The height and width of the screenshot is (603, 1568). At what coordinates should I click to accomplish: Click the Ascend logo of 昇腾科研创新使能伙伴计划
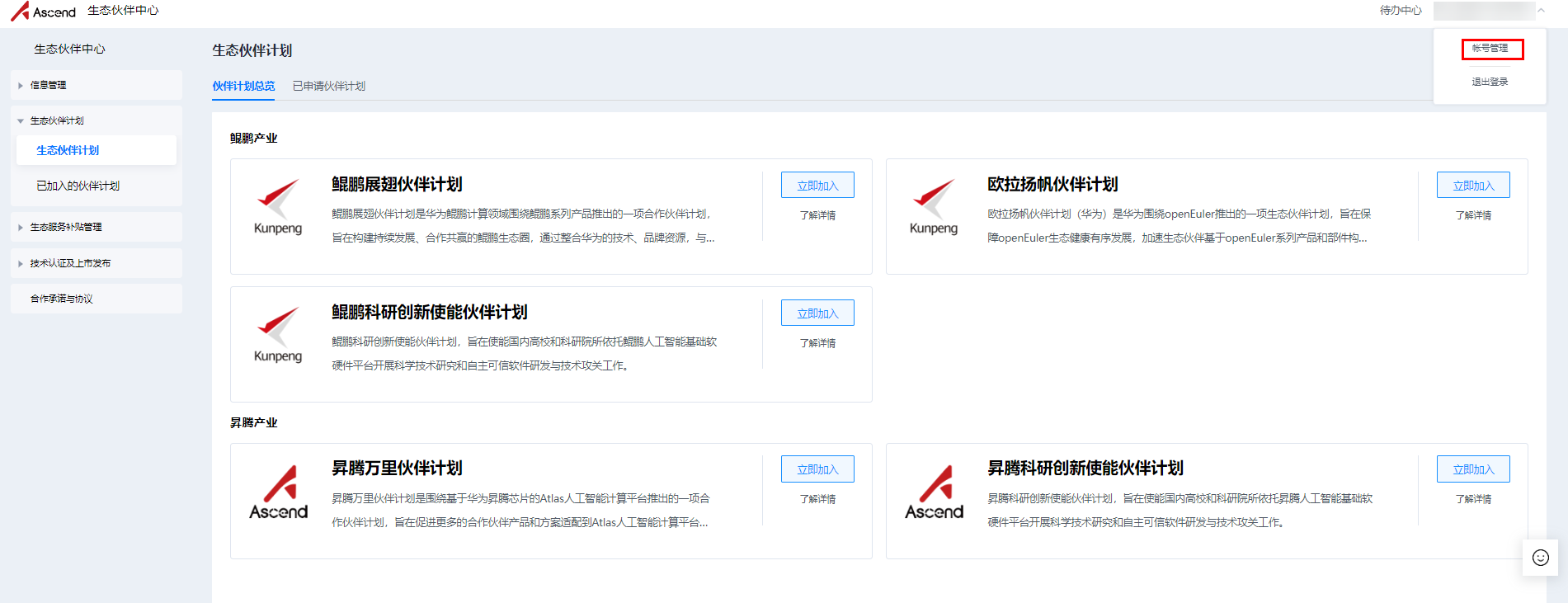point(935,492)
